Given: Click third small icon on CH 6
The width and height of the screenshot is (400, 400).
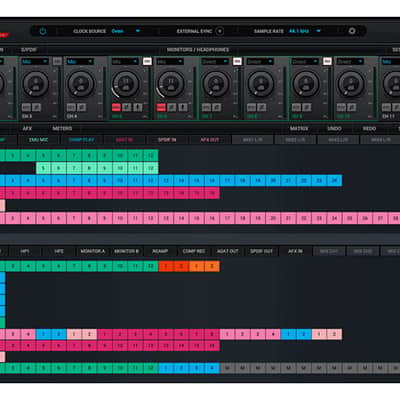Looking at the screenshot, I should [x=183, y=107].
